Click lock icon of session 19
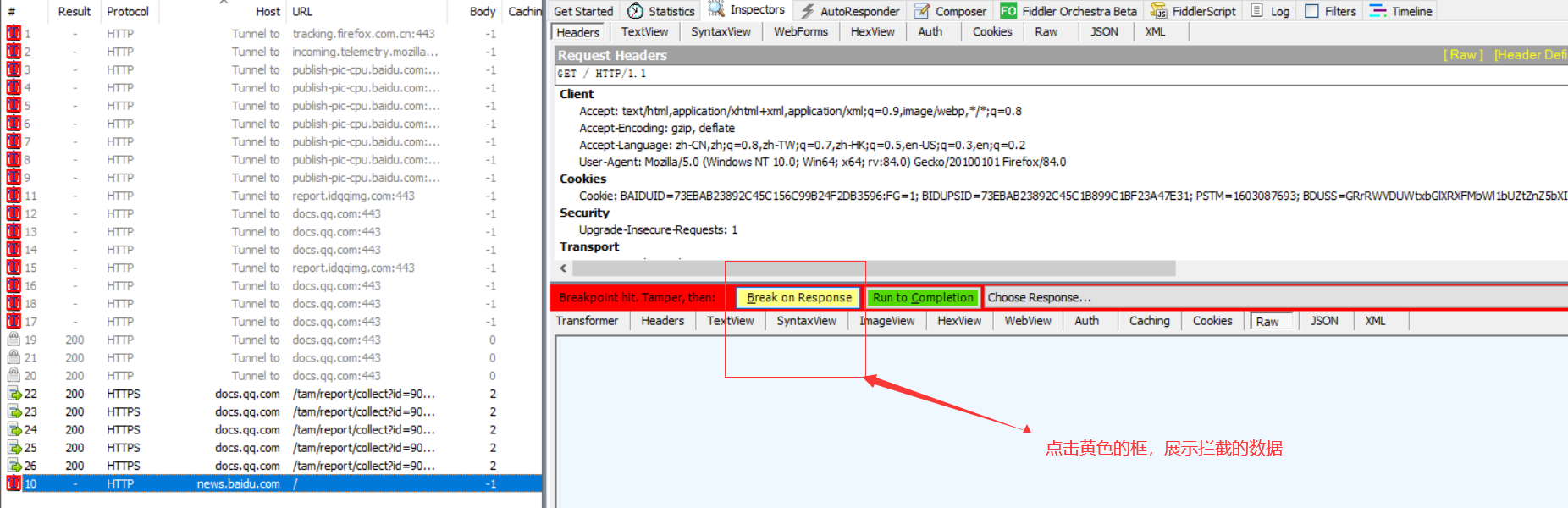The width and height of the screenshot is (1568, 508). pos(14,340)
